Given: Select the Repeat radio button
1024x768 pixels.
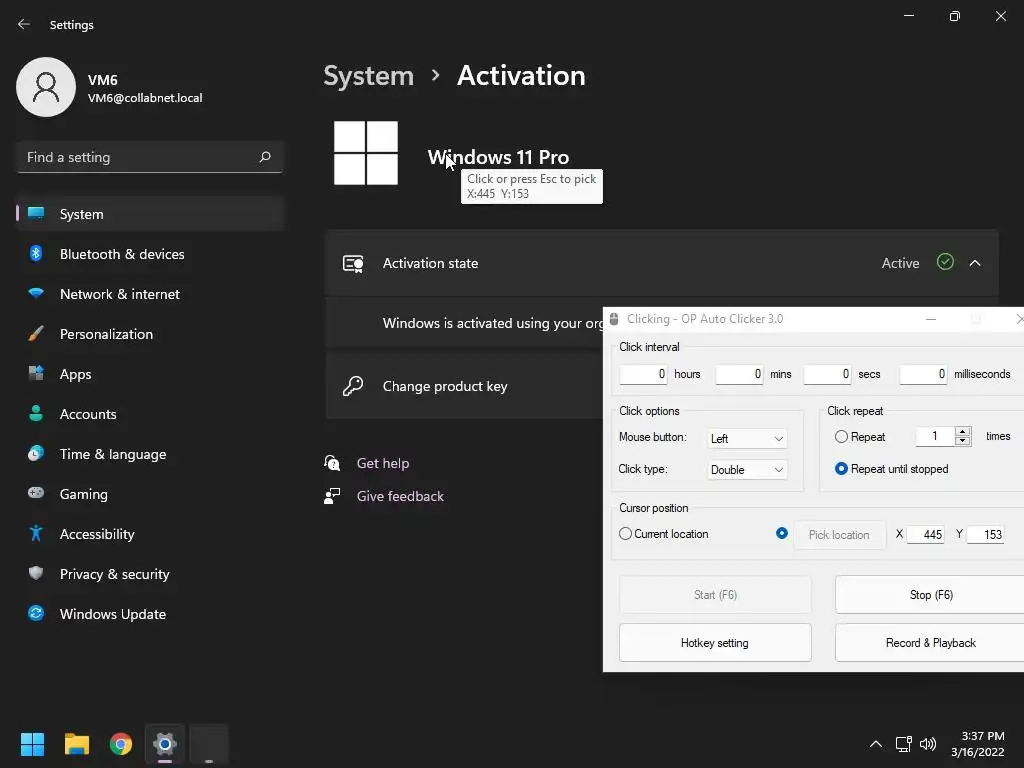Looking at the screenshot, I should [x=841, y=436].
